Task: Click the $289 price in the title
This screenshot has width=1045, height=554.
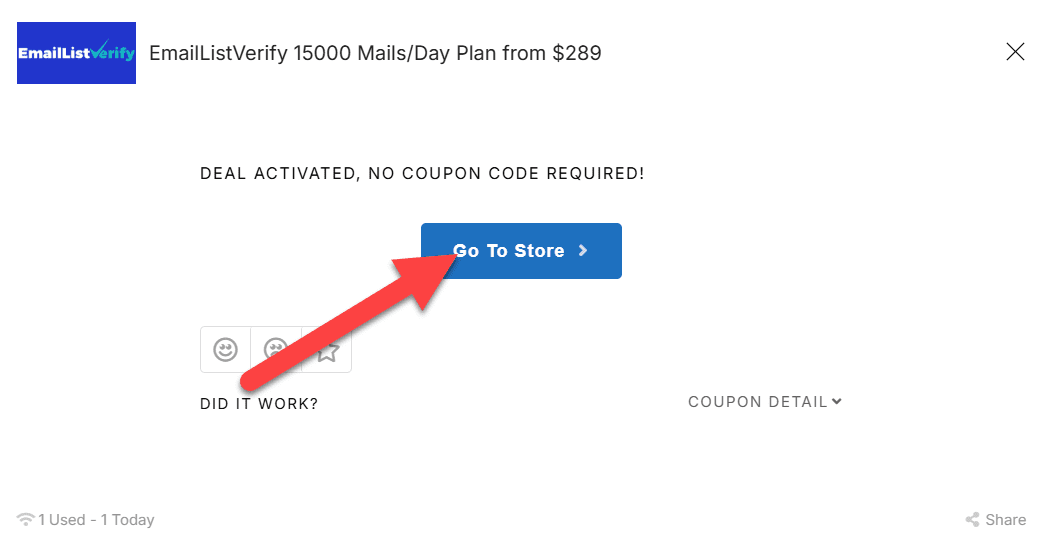Action: (577, 53)
